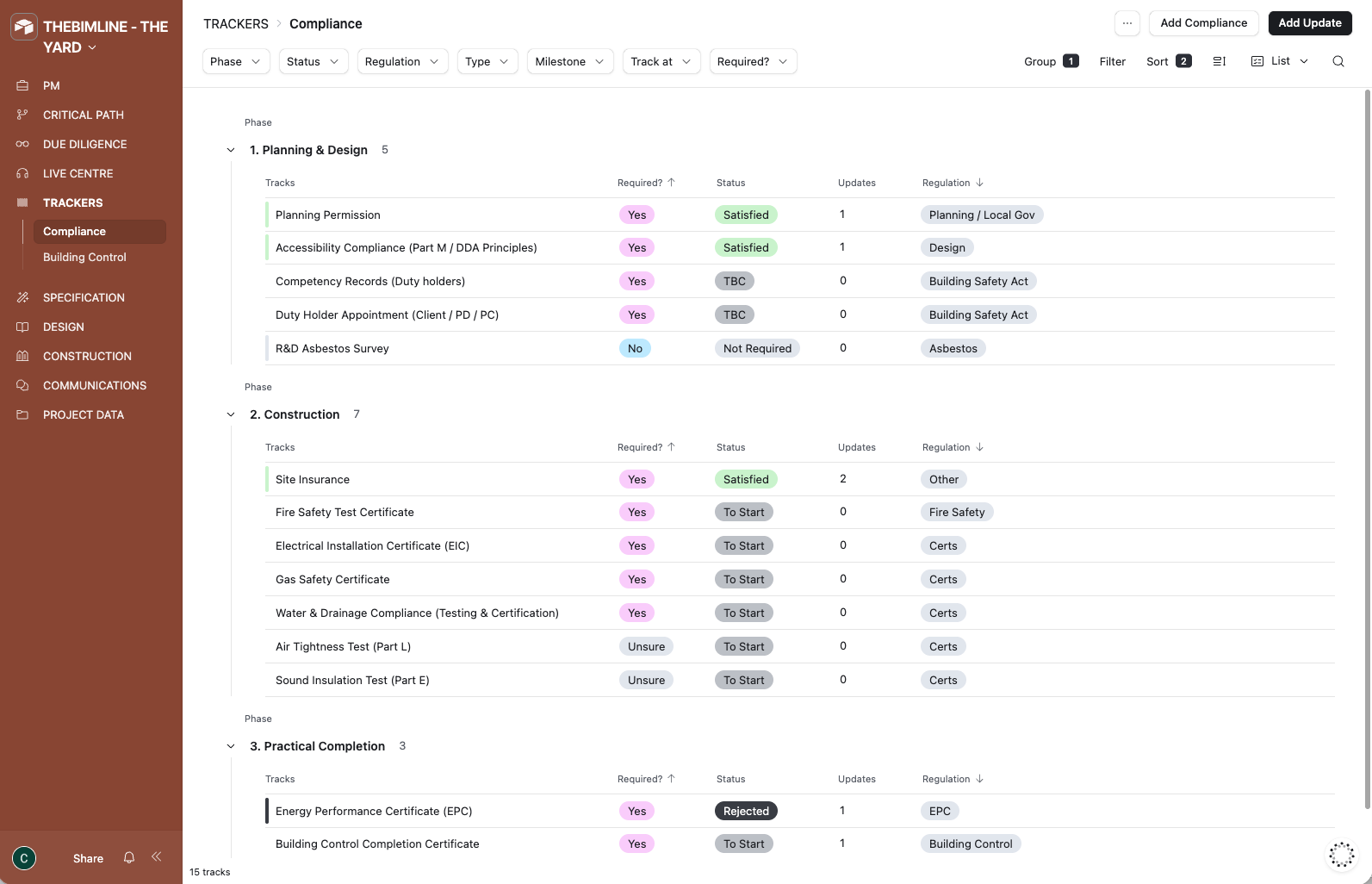Click the Asbestos regulation tag
This screenshot has width=1372, height=884.
pyautogui.click(x=953, y=348)
